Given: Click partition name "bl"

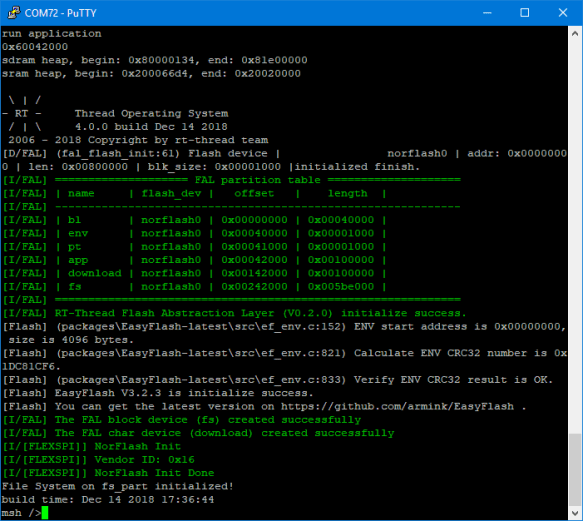Looking at the screenshot, I should click(x=74, y=220).
